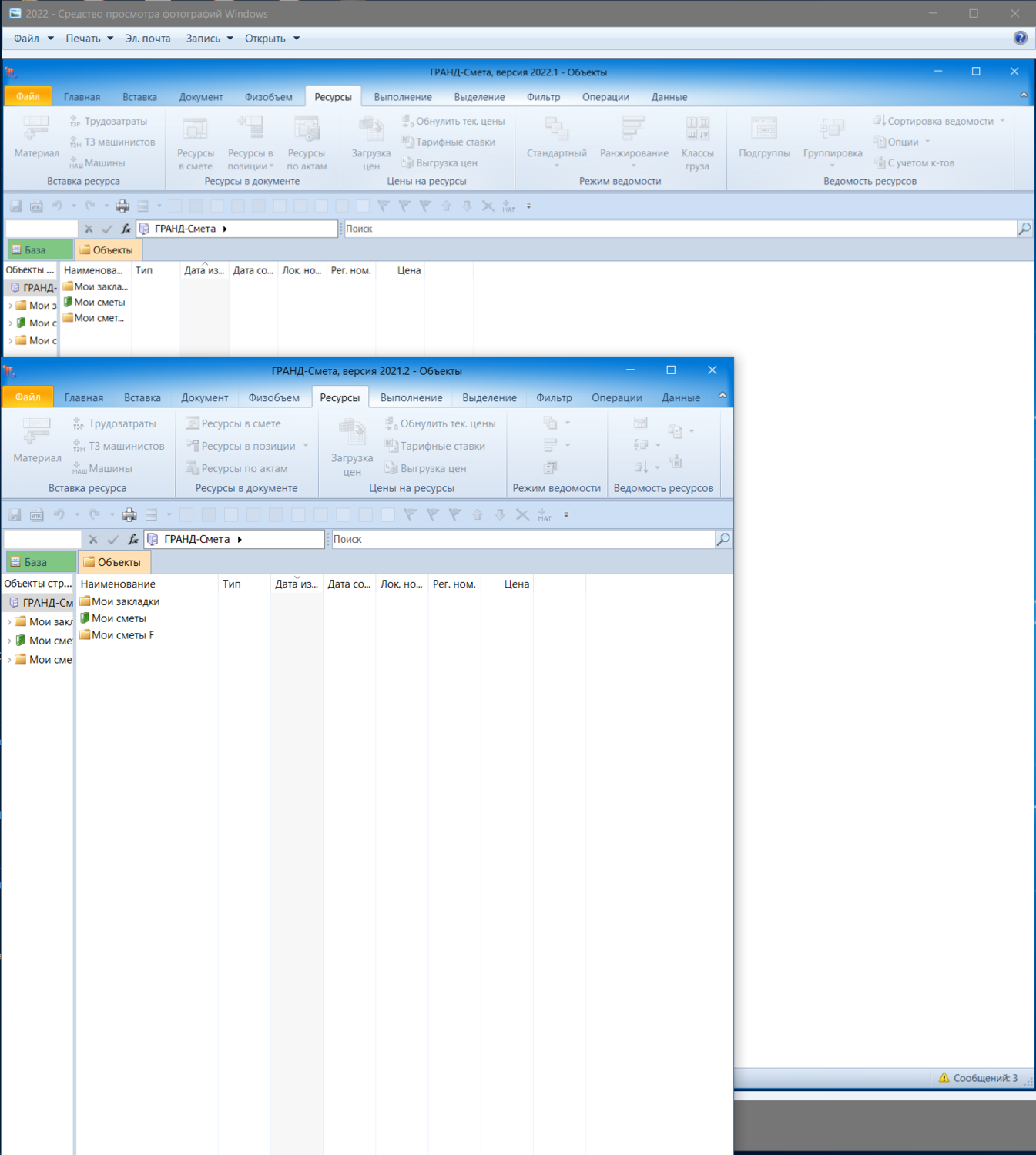This screenshot has width=1036, height=1155.
Task: Click the save icon in 2022.1 quick toolbar
Action: pos(15,206)
